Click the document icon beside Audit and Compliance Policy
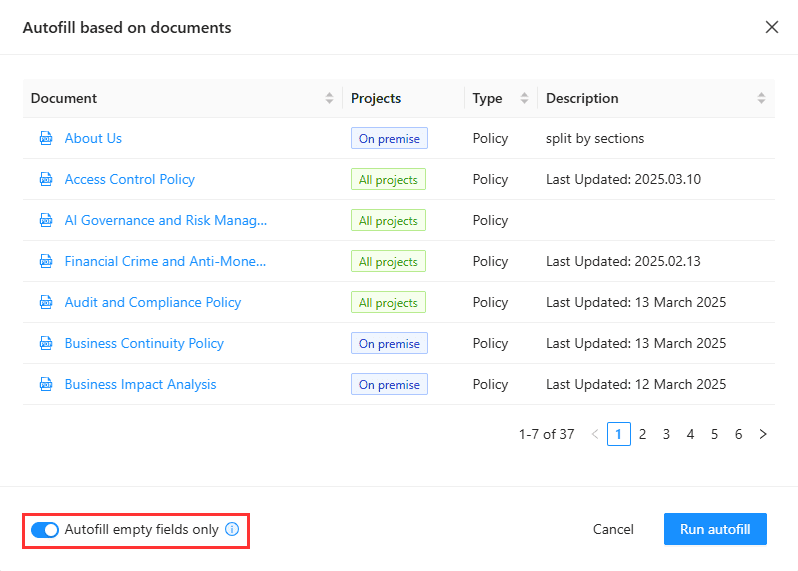The image size is (798, 571). pos(45,303)
